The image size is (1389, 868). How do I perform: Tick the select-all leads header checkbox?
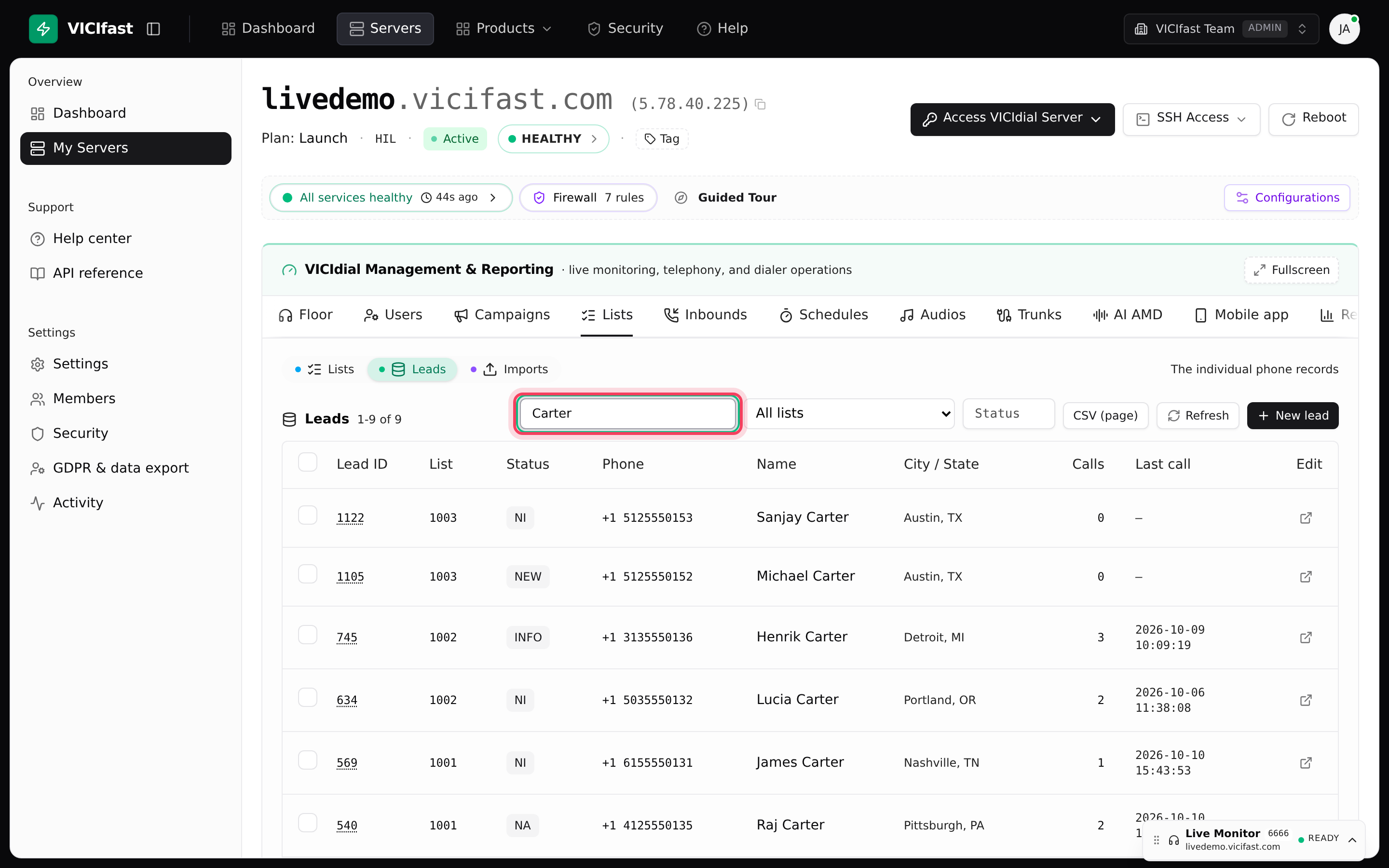pos(308,462)
